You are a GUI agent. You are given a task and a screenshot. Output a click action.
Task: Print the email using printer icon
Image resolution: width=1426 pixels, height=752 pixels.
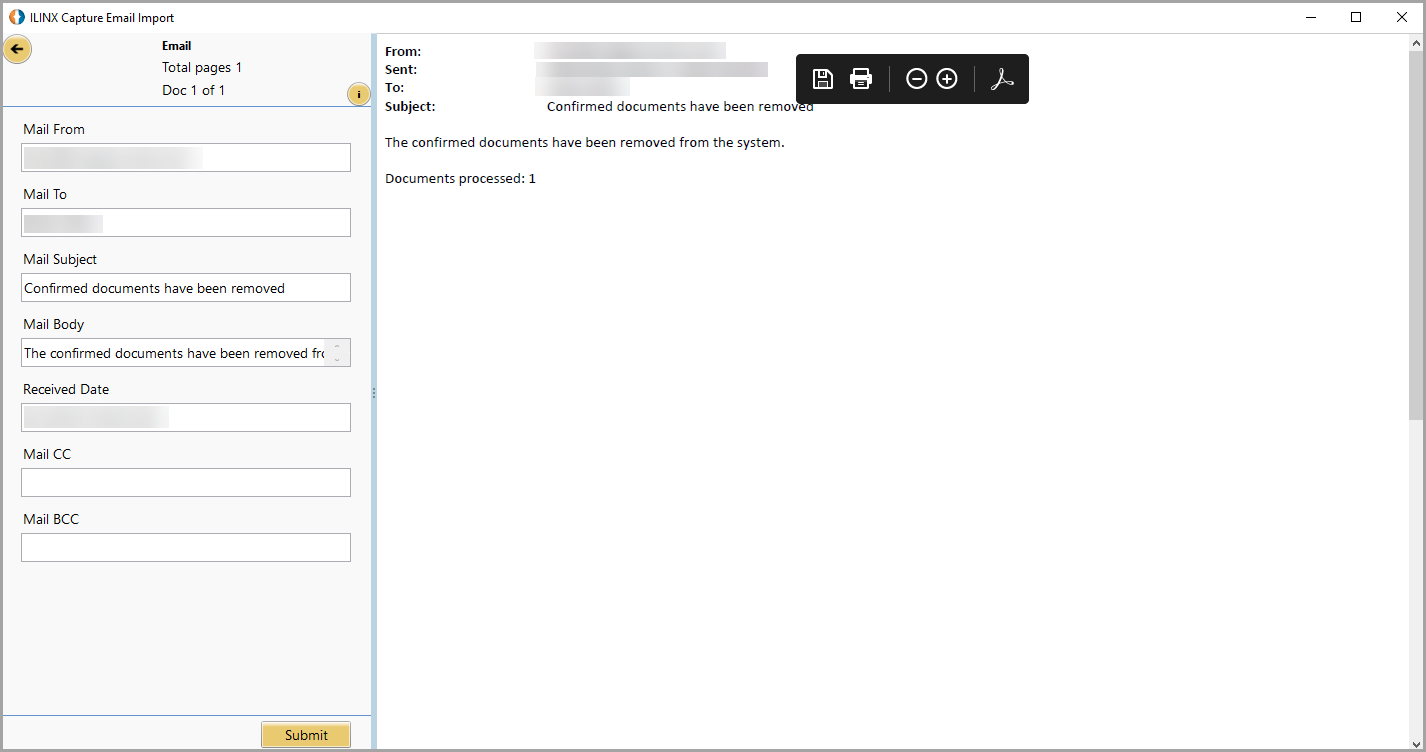tap(861, 79)
